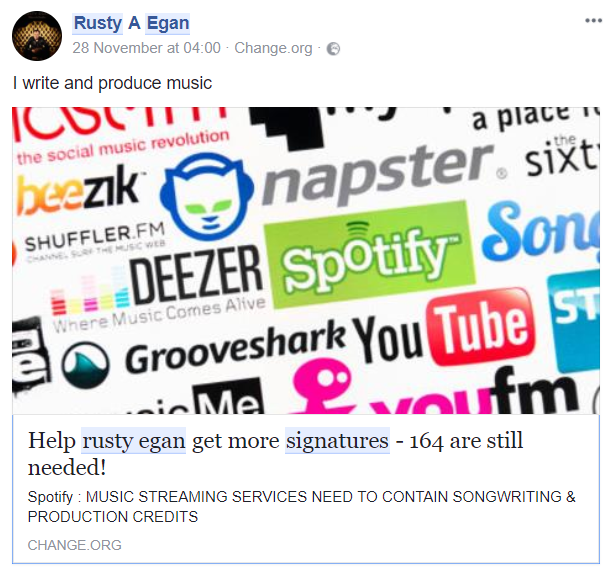Click the napster wordmark in image
The width and height of the screenshot is (606, 575).
(379, 174)
